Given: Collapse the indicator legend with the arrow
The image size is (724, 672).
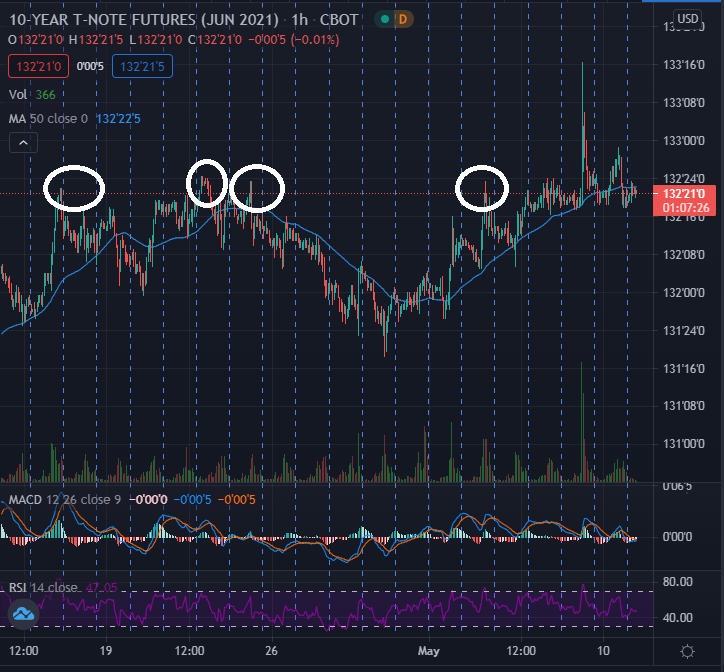Looking at the screenshot, I should [23, 143].
